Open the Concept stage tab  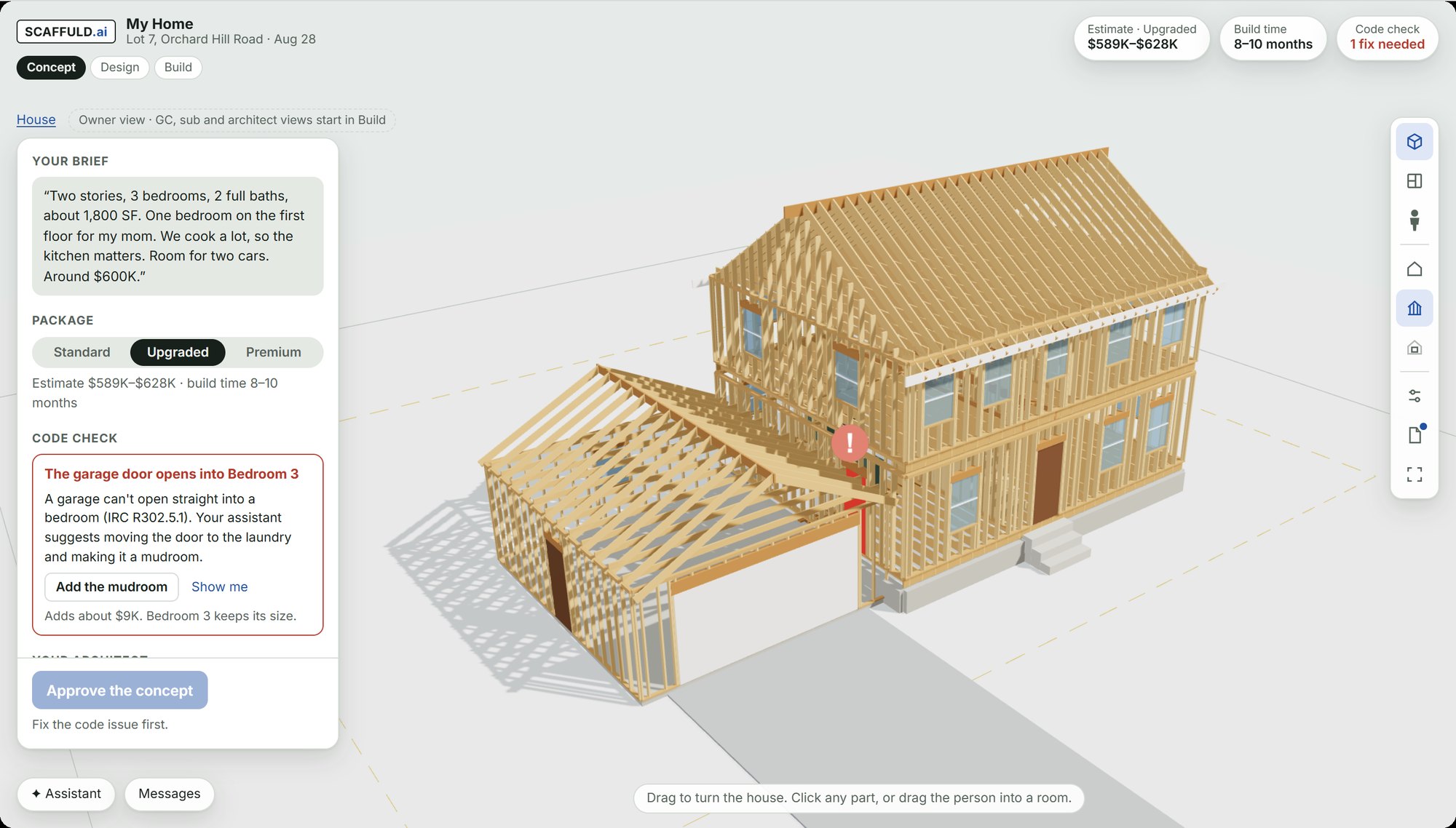[x=51, y=68]
